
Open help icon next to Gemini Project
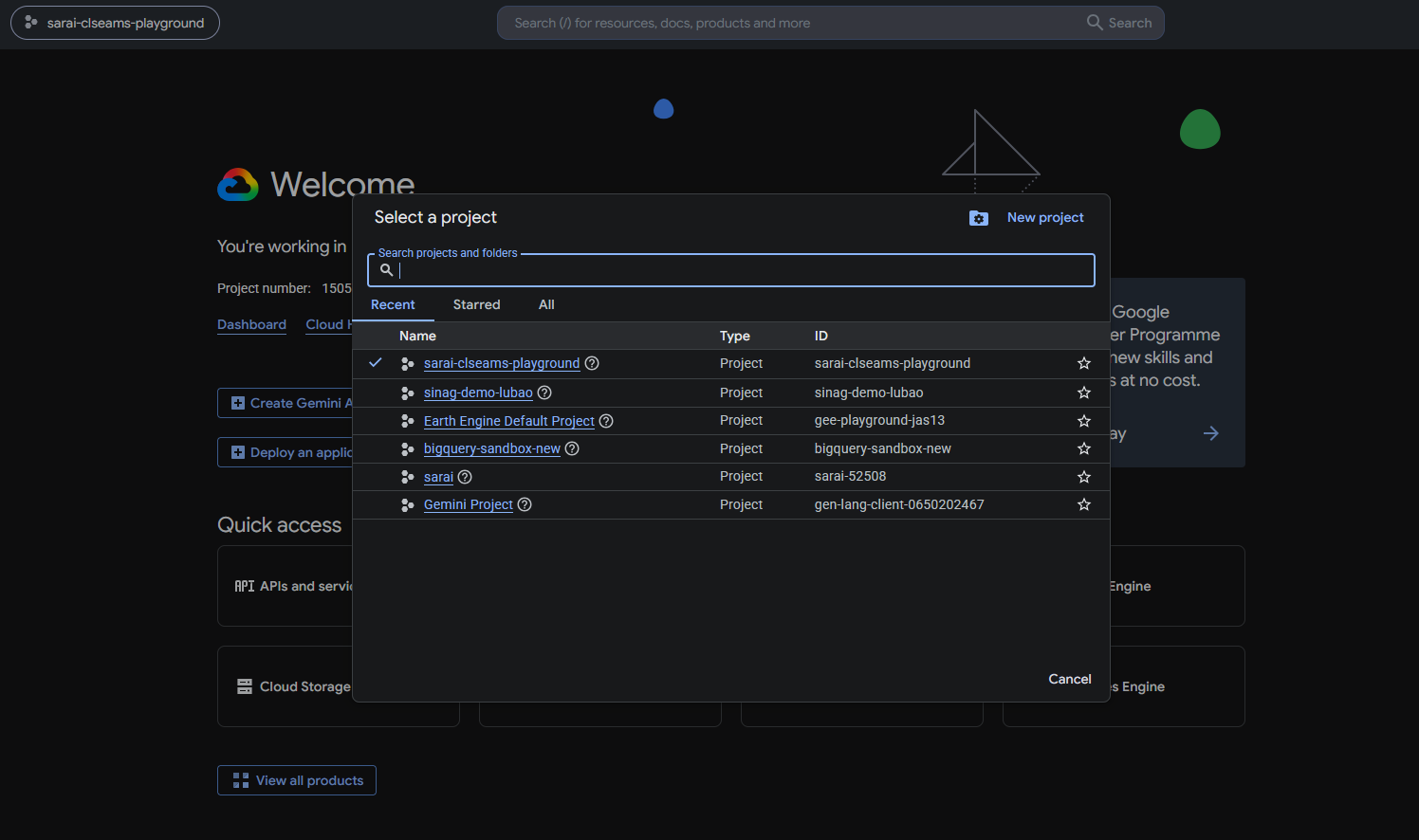click(525, 504)
